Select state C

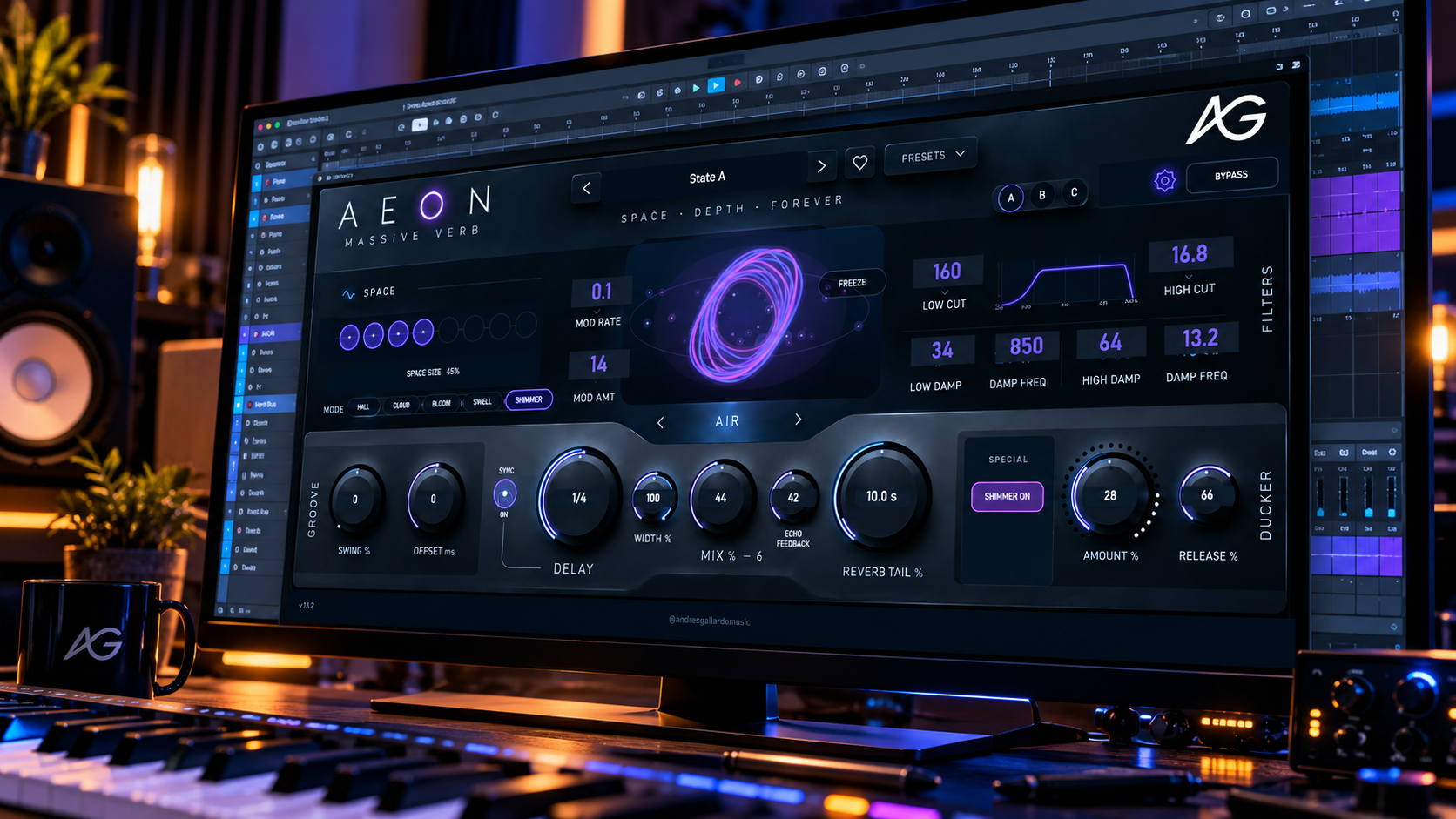coord(1074,192)
